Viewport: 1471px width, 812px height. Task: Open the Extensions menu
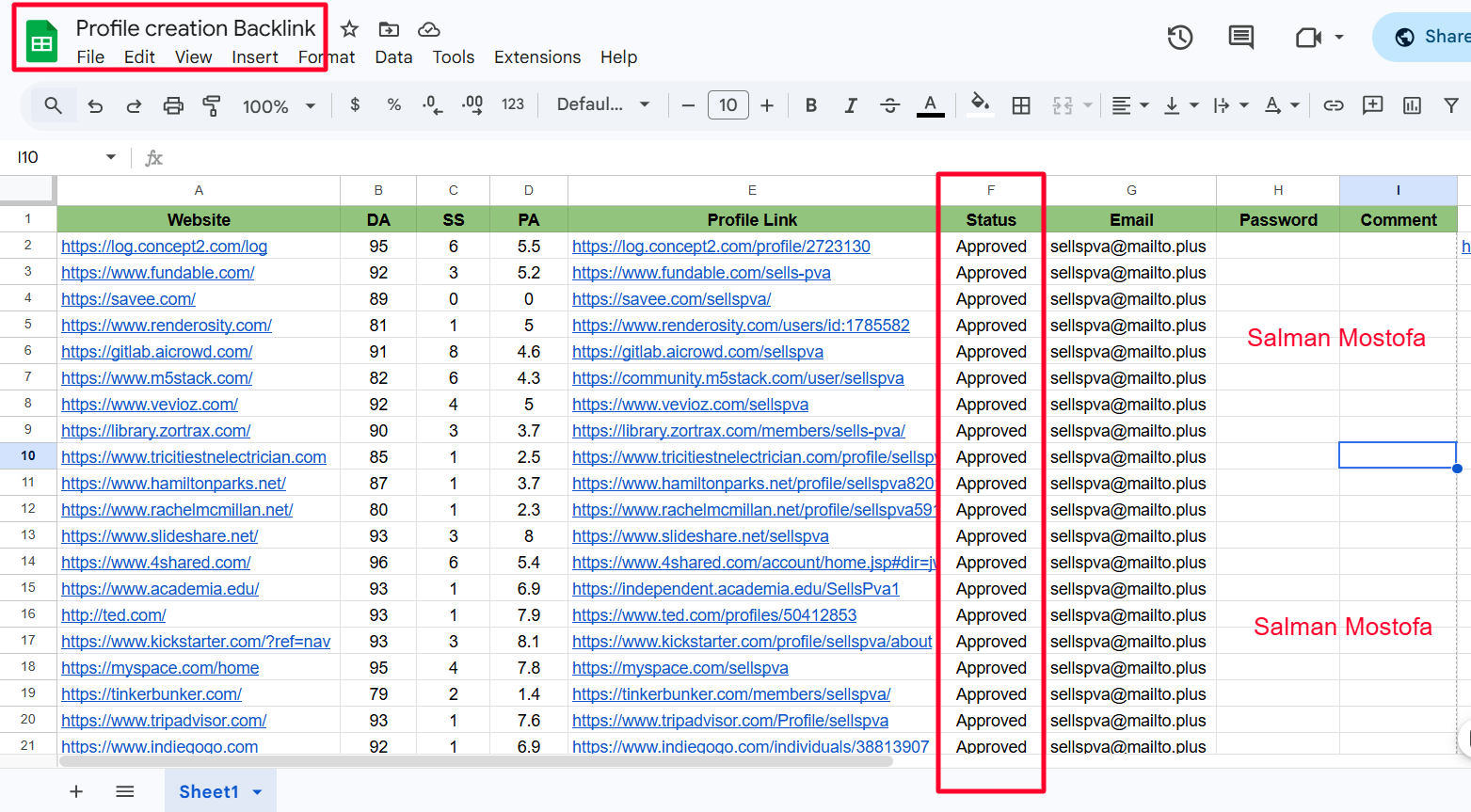click(537, 57)
